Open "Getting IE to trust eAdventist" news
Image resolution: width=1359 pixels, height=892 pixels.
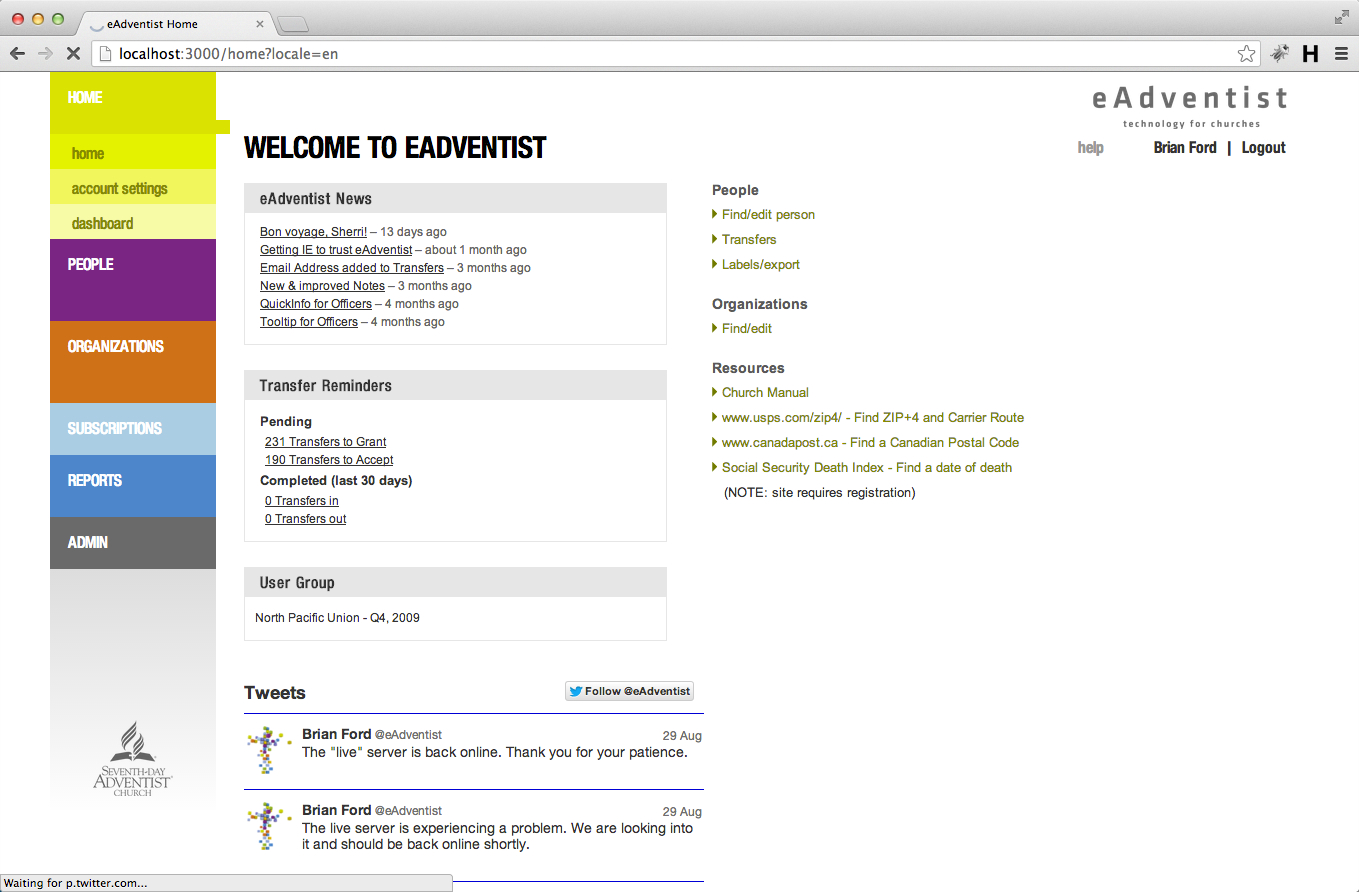[336, 250]
